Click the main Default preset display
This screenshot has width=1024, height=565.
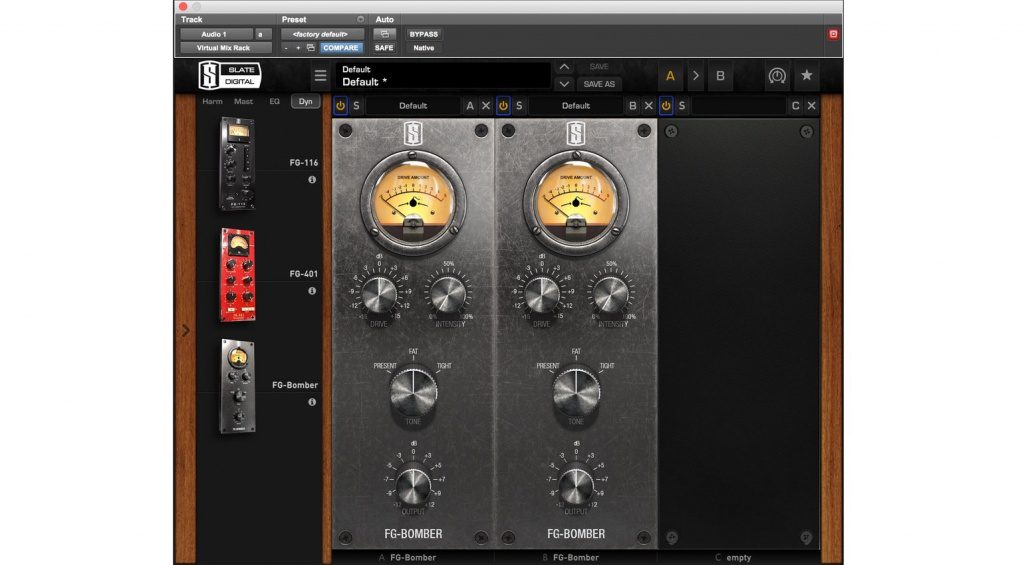coord(443,76)
